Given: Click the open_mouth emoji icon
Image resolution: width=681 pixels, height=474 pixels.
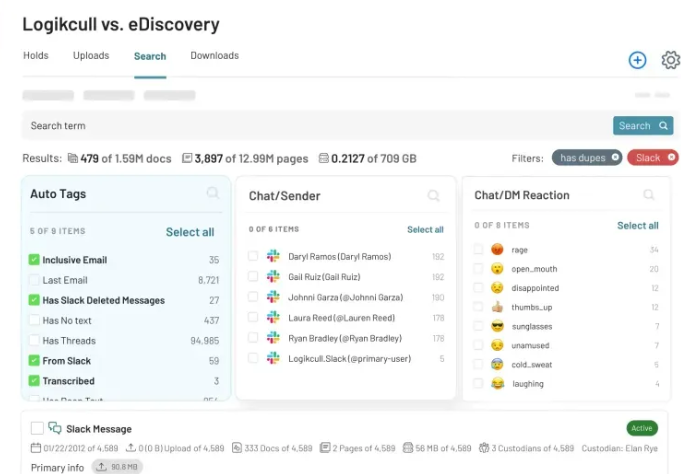Looking at the screenshot, I should click(497, 268).
